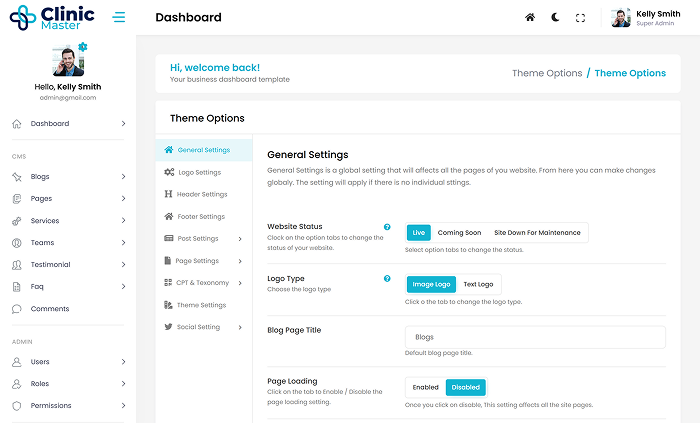Image resolution: width=700 pixels, height=423 pixels.
Task: Switch Logo Type to Text Logo
Action: click(478, 284)
